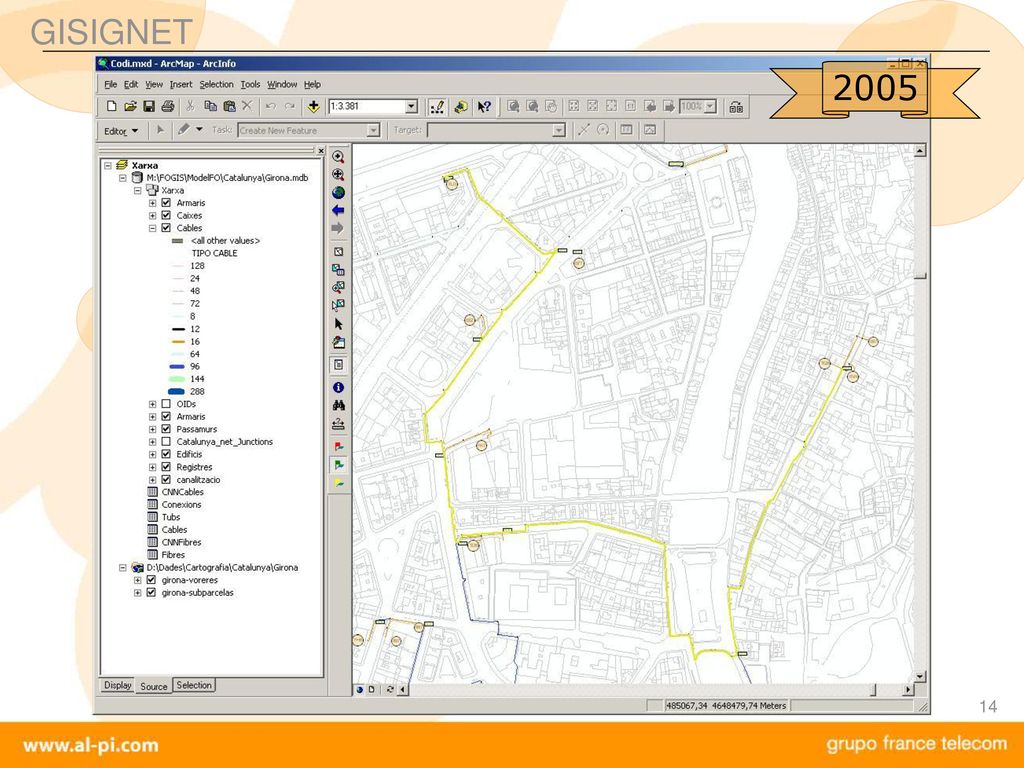Expand the girona-subparcelas layer node
1024x768 pixels.
pyautogui.click(x=138, y=593)
